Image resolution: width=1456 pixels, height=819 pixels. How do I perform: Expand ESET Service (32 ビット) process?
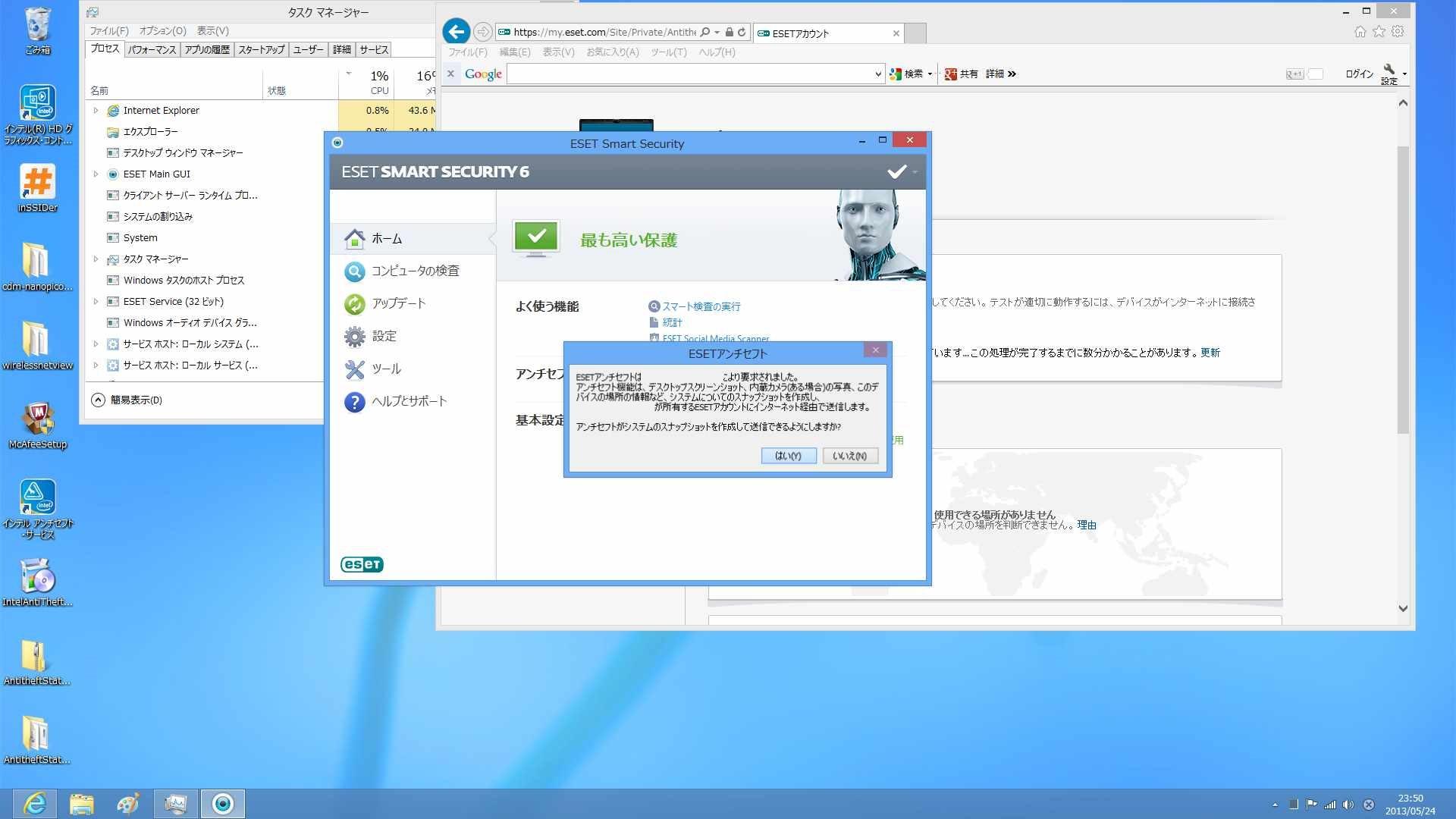[x=96, y=302]
